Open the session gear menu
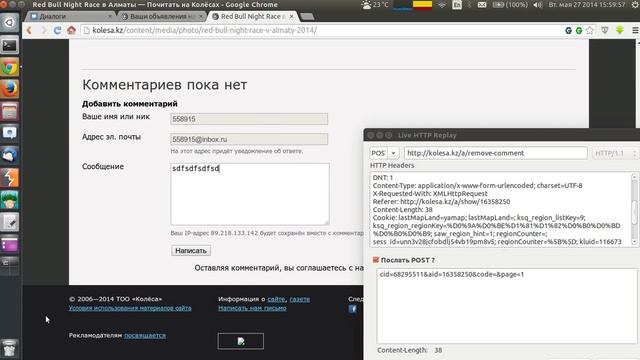The image size is (640, 360). coord(635,5)
